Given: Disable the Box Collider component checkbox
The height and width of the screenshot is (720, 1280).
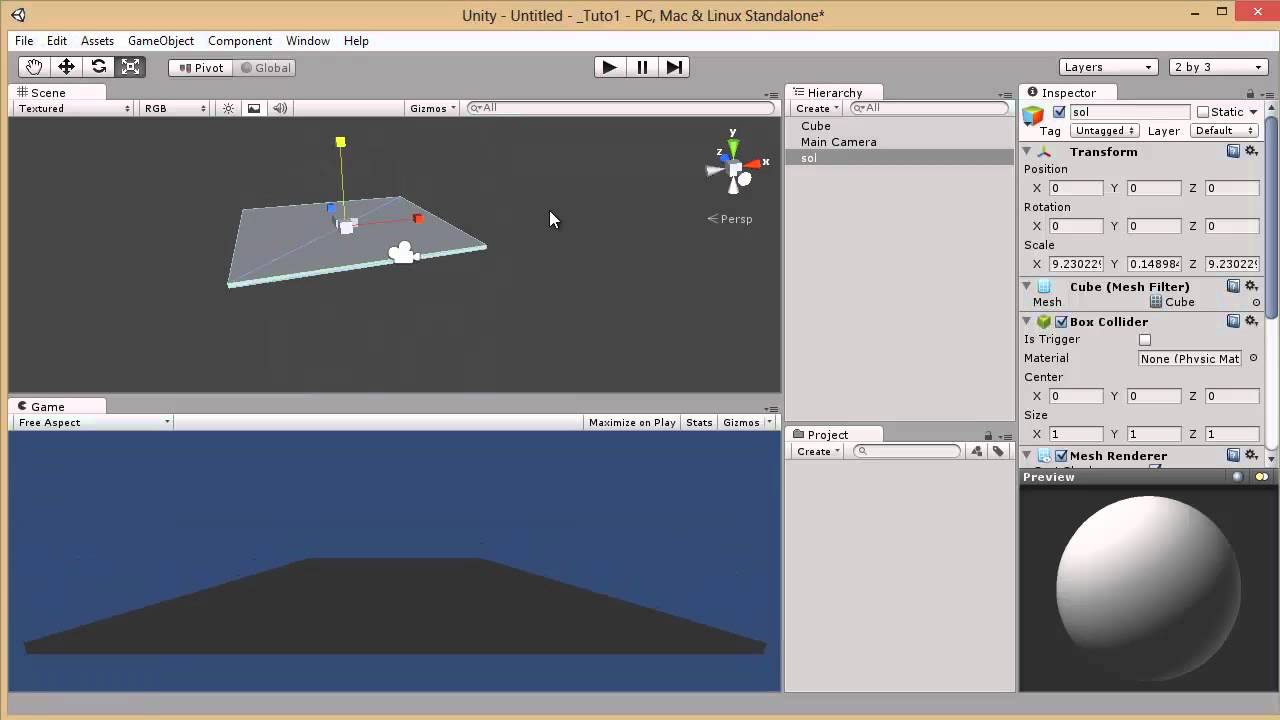Looking at the screenshot, I should click(x=1061, y=322).
